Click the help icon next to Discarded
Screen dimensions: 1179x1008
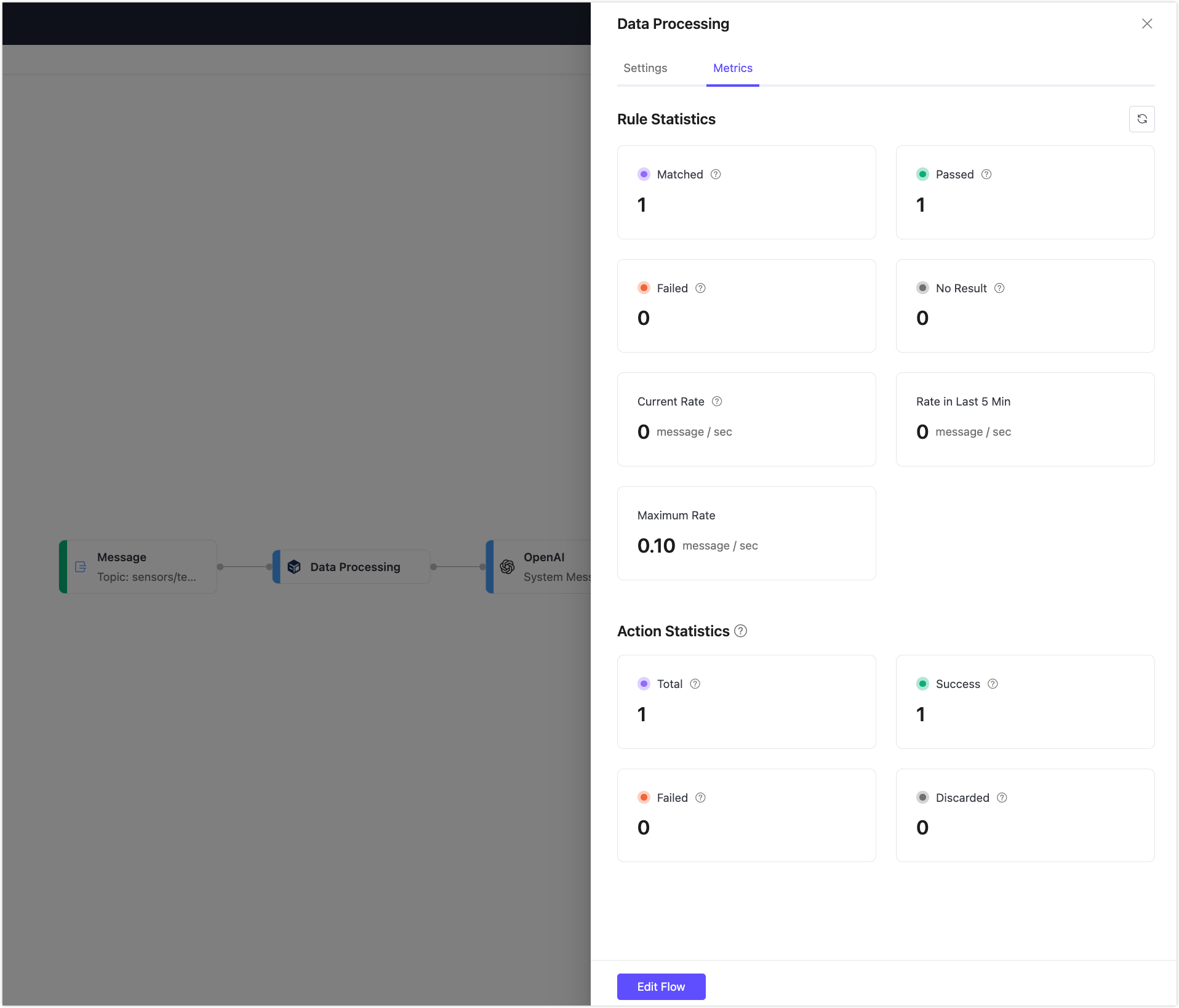1001,797
